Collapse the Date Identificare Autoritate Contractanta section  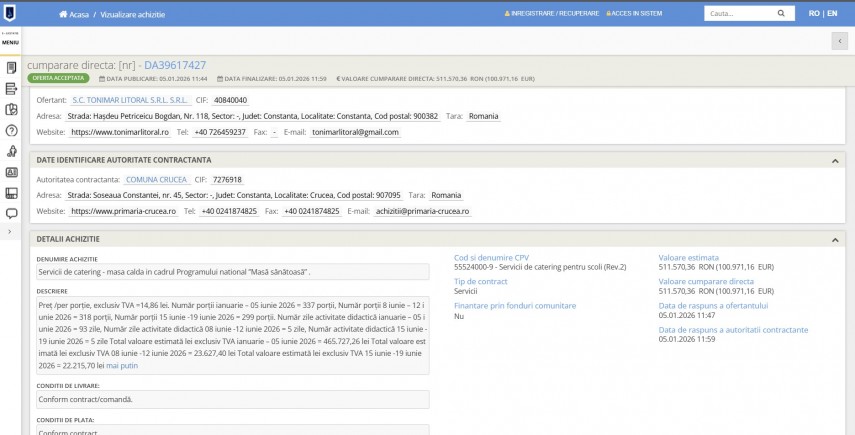pyautogui.click(x=835, y=160)
